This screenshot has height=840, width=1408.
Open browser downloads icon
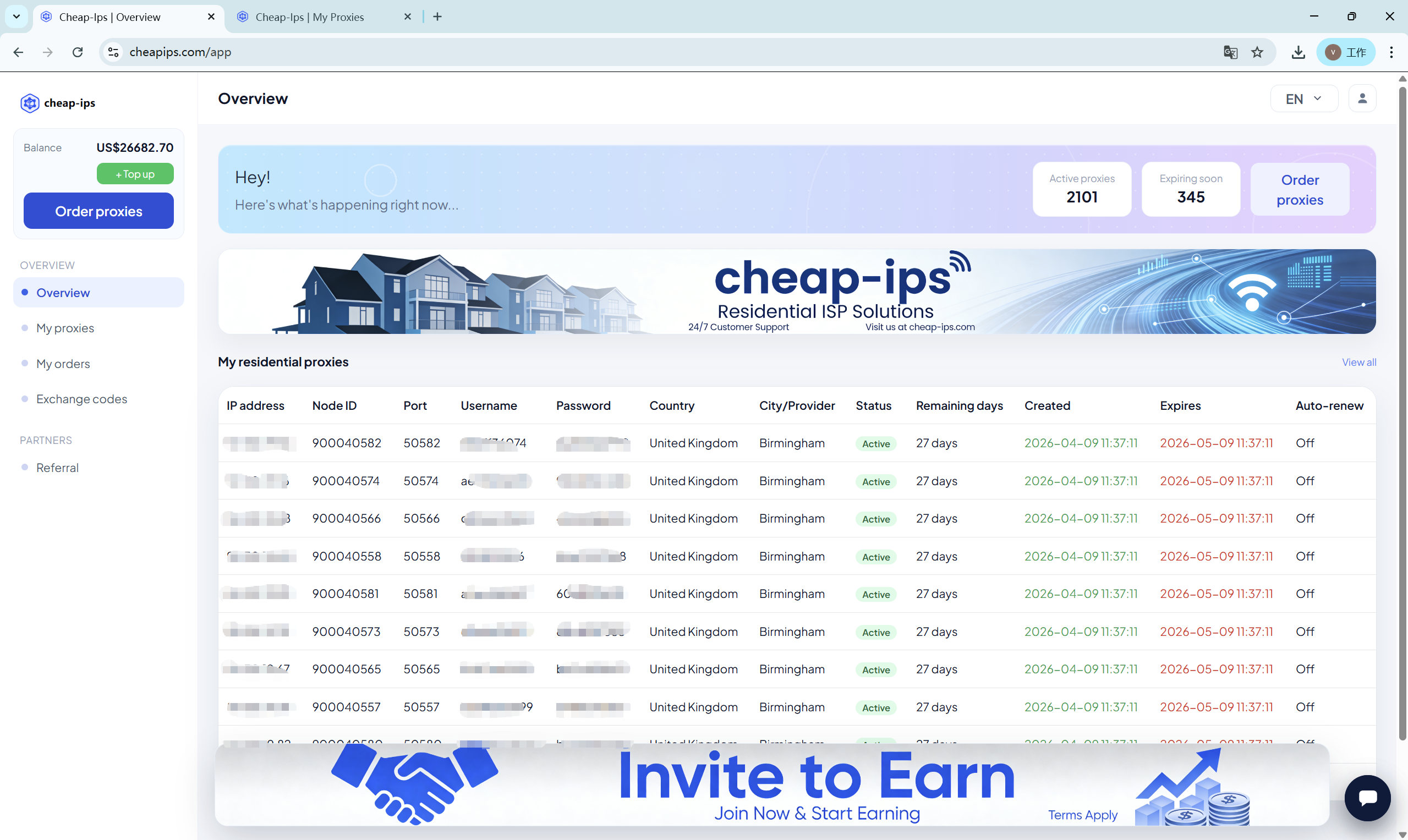pos(1298,52)
